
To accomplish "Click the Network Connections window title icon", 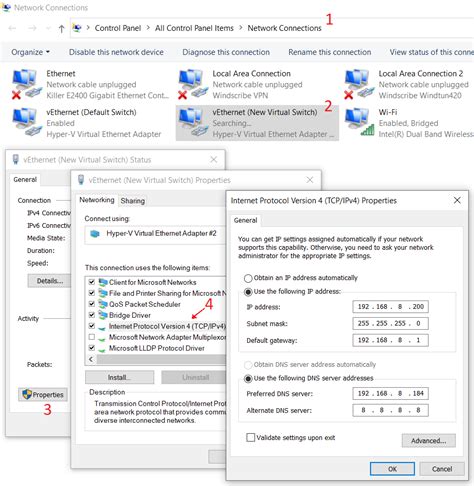I will pos(6,7).
